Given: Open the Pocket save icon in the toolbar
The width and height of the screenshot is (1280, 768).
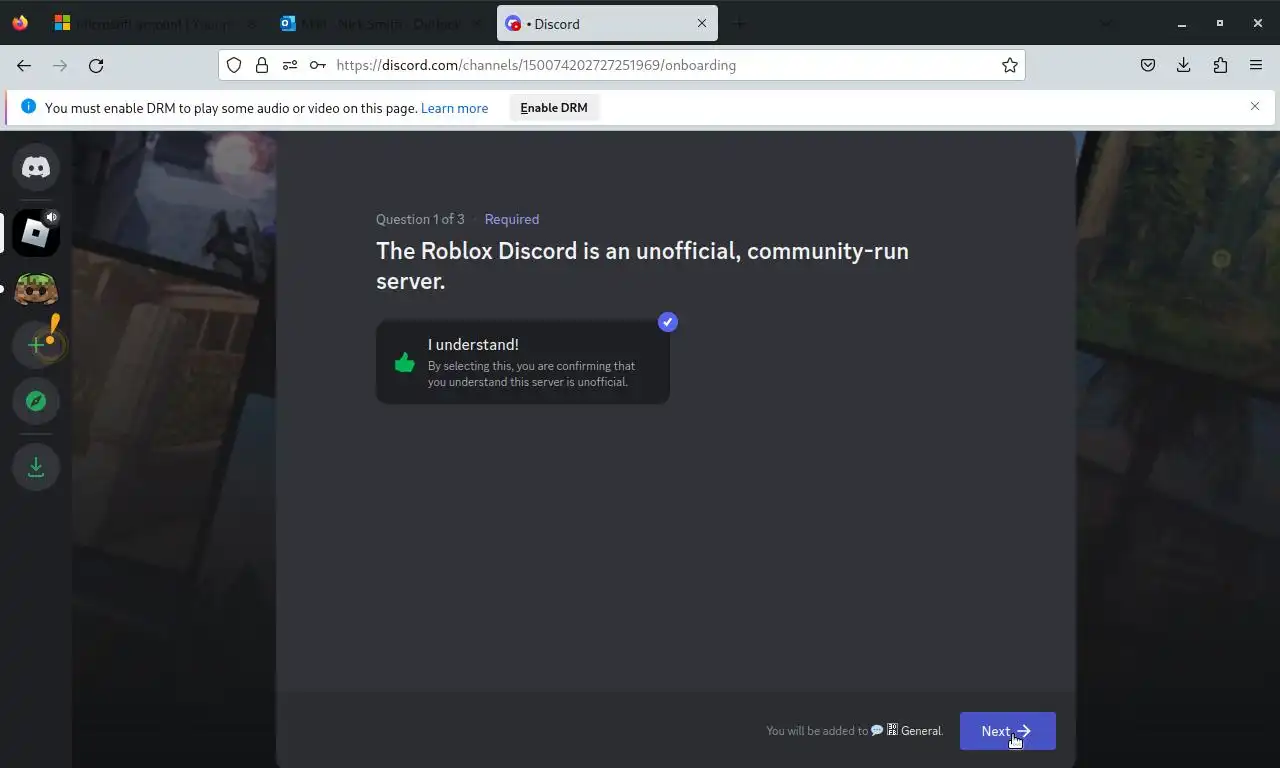Looking at the screenshot, I should (x=1148, y=65).
